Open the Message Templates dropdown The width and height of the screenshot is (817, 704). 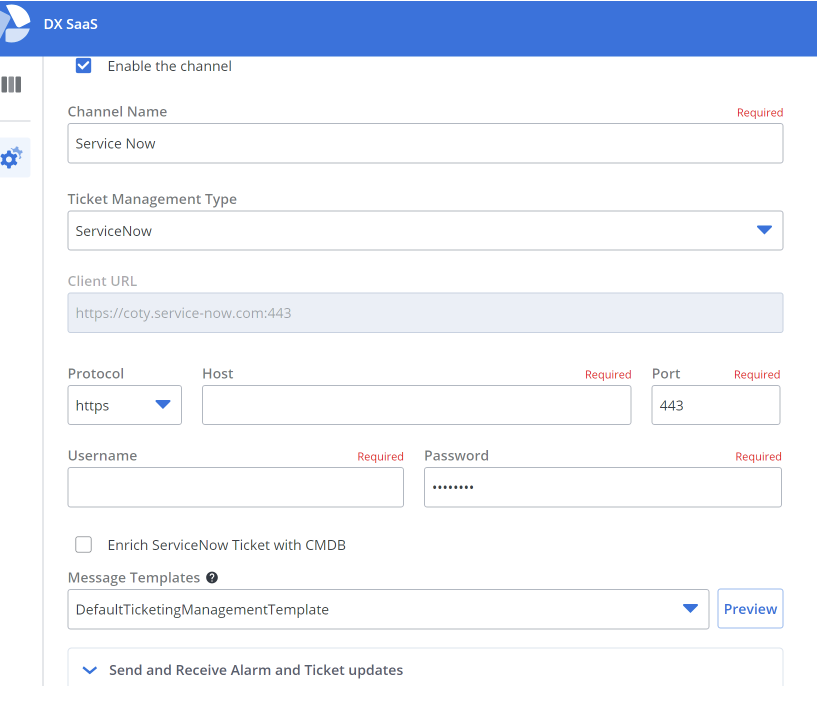[388, 609]
